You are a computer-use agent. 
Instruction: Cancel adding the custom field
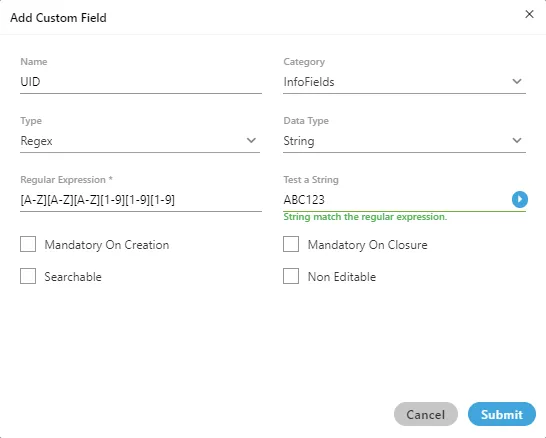point(426,414)
